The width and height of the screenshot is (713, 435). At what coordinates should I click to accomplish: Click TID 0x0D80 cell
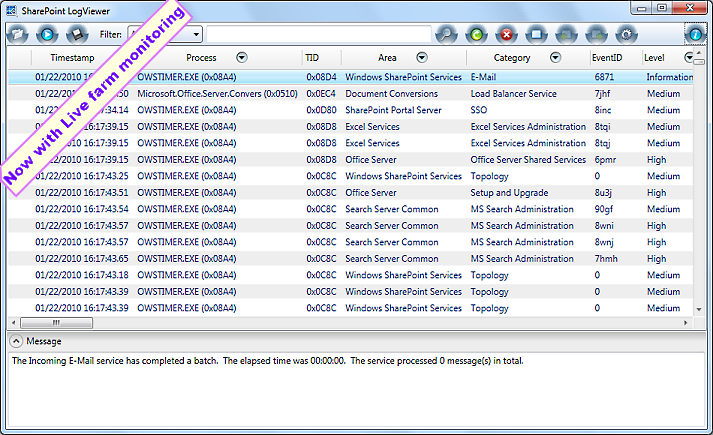click(321, 110)
